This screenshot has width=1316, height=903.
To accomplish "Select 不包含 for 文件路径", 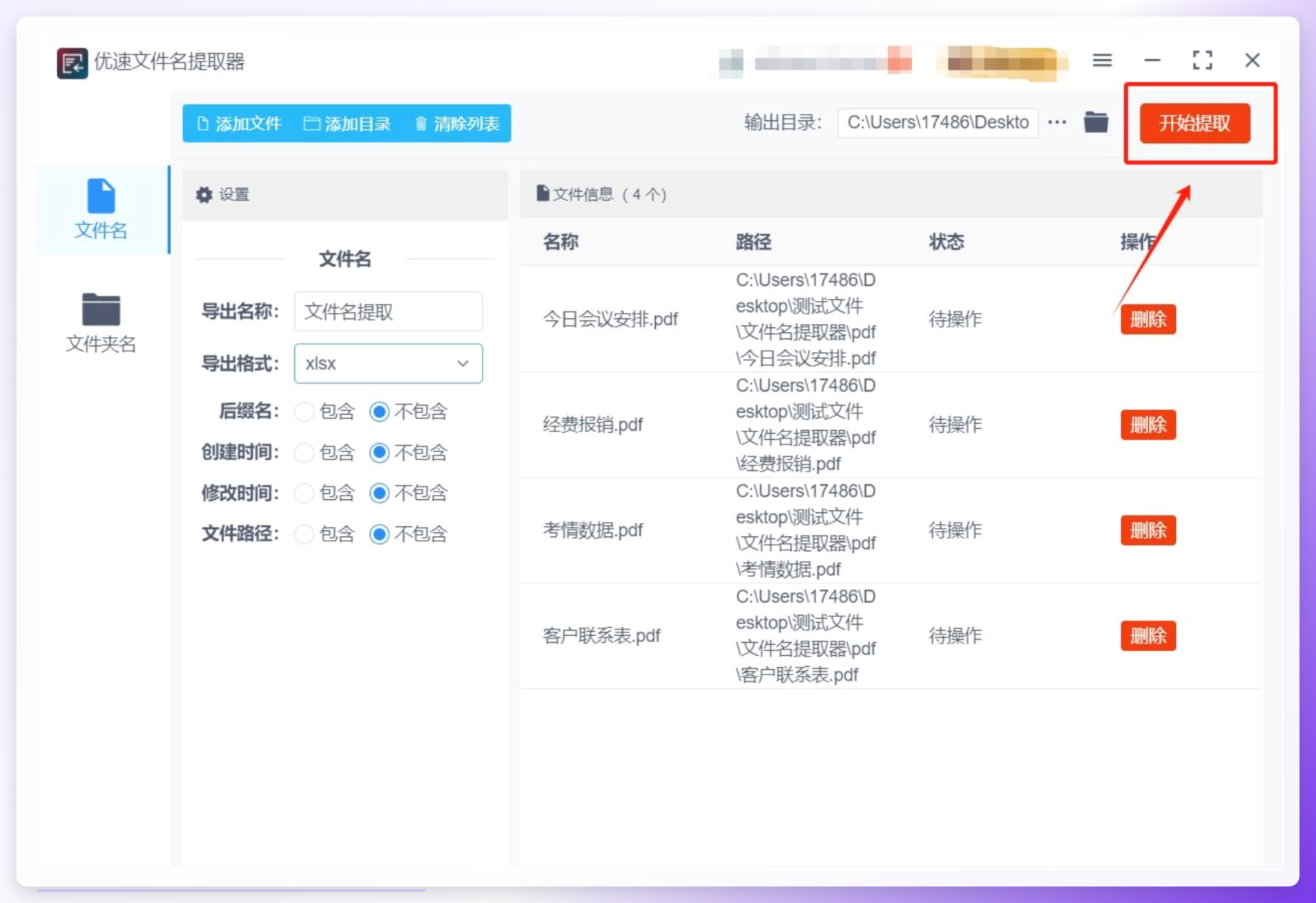I will coord(379,534).
